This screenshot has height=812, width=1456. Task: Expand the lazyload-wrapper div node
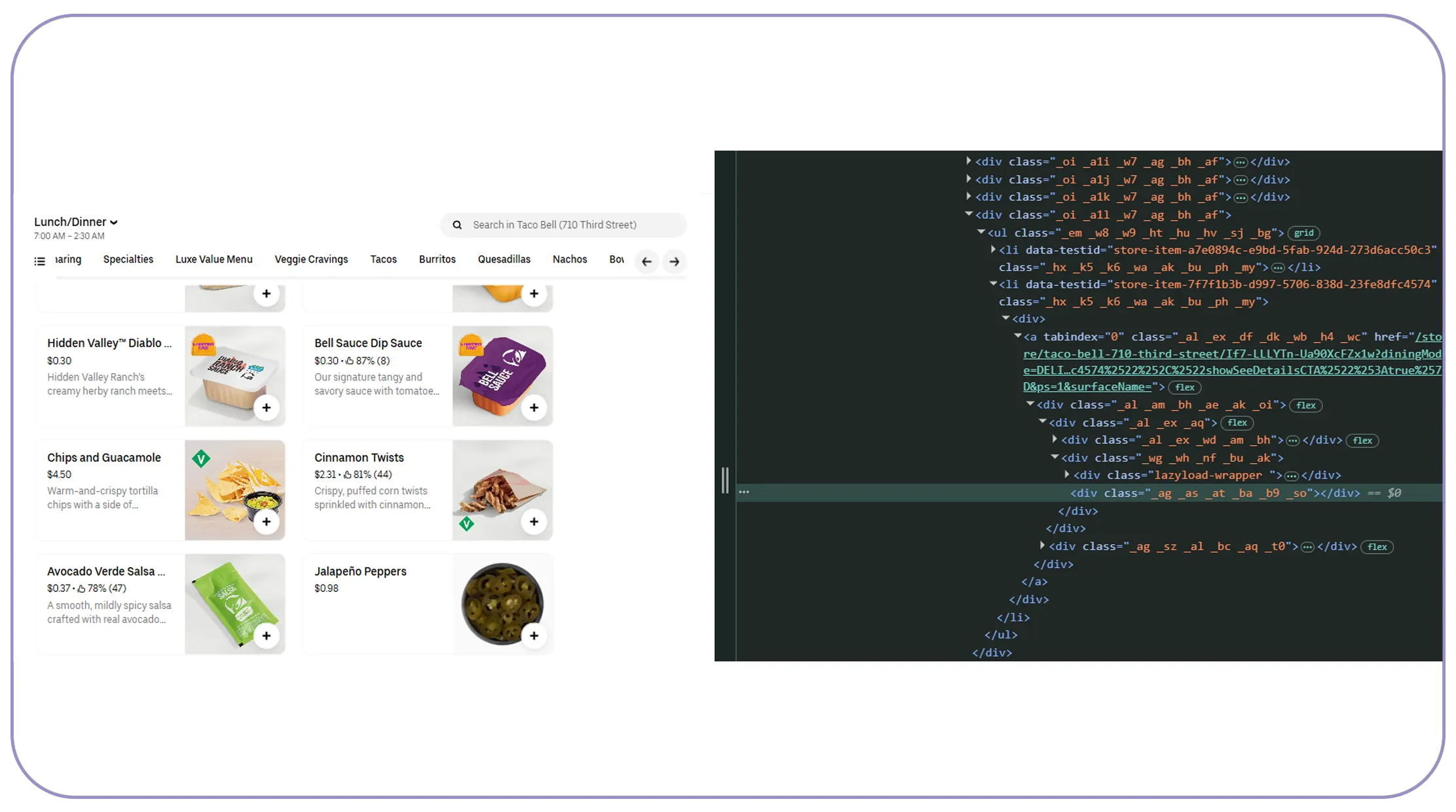[x=1067, y=474]
